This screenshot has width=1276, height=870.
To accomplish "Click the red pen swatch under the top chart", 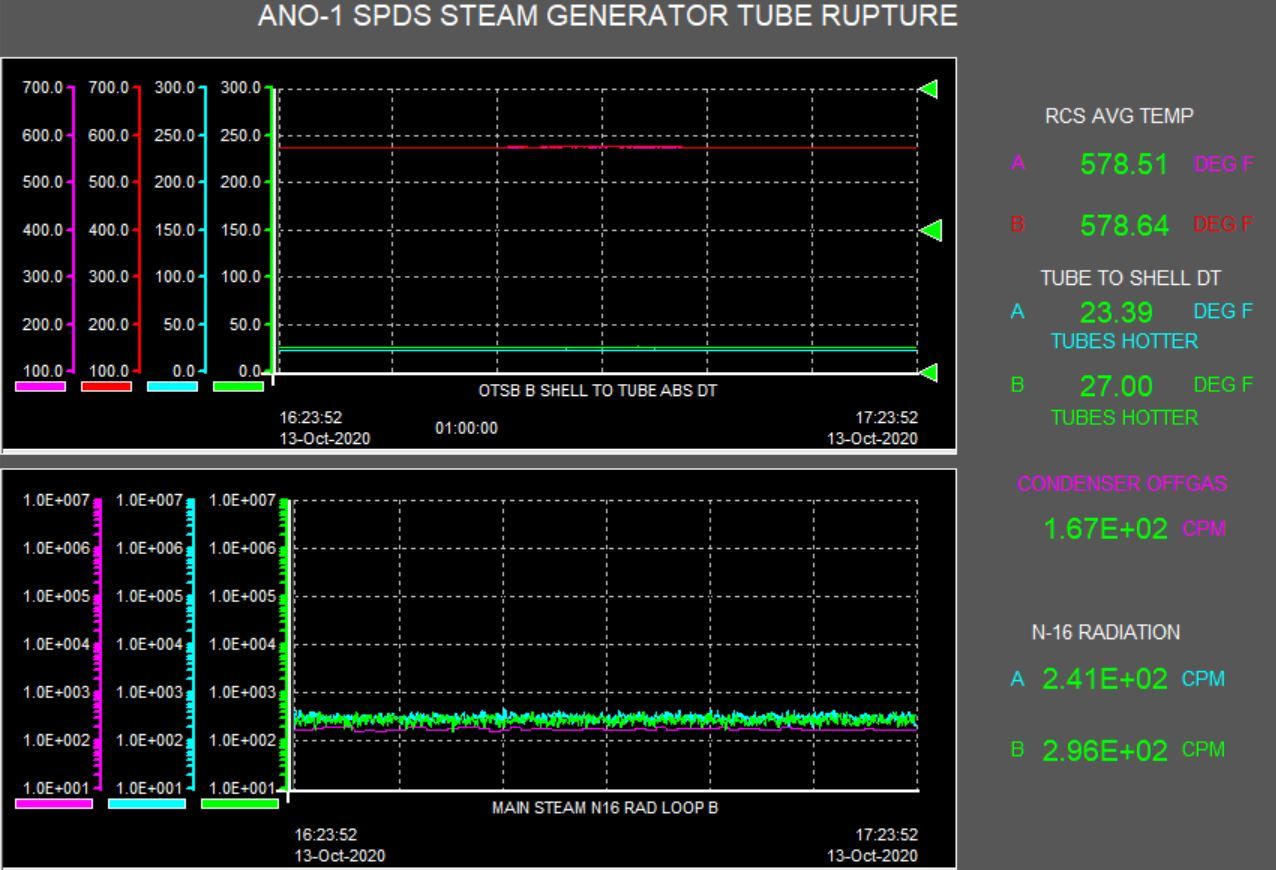I will tap(106, 386).
